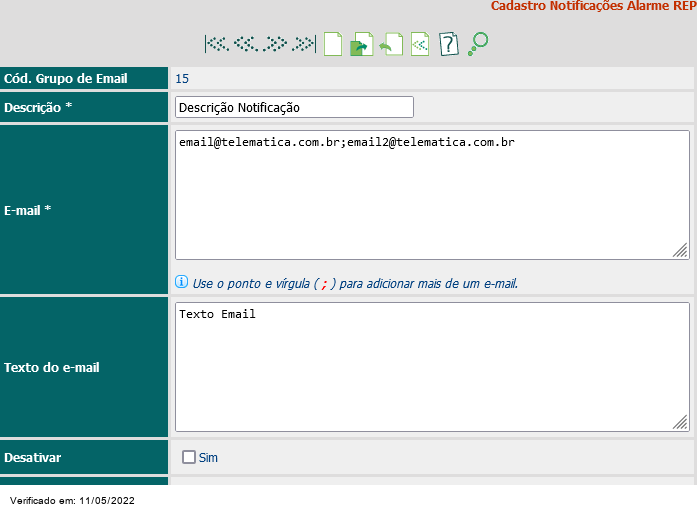Go to next record navigation icon
Screen dimensions: 697x515
click(x=275, y=44)
